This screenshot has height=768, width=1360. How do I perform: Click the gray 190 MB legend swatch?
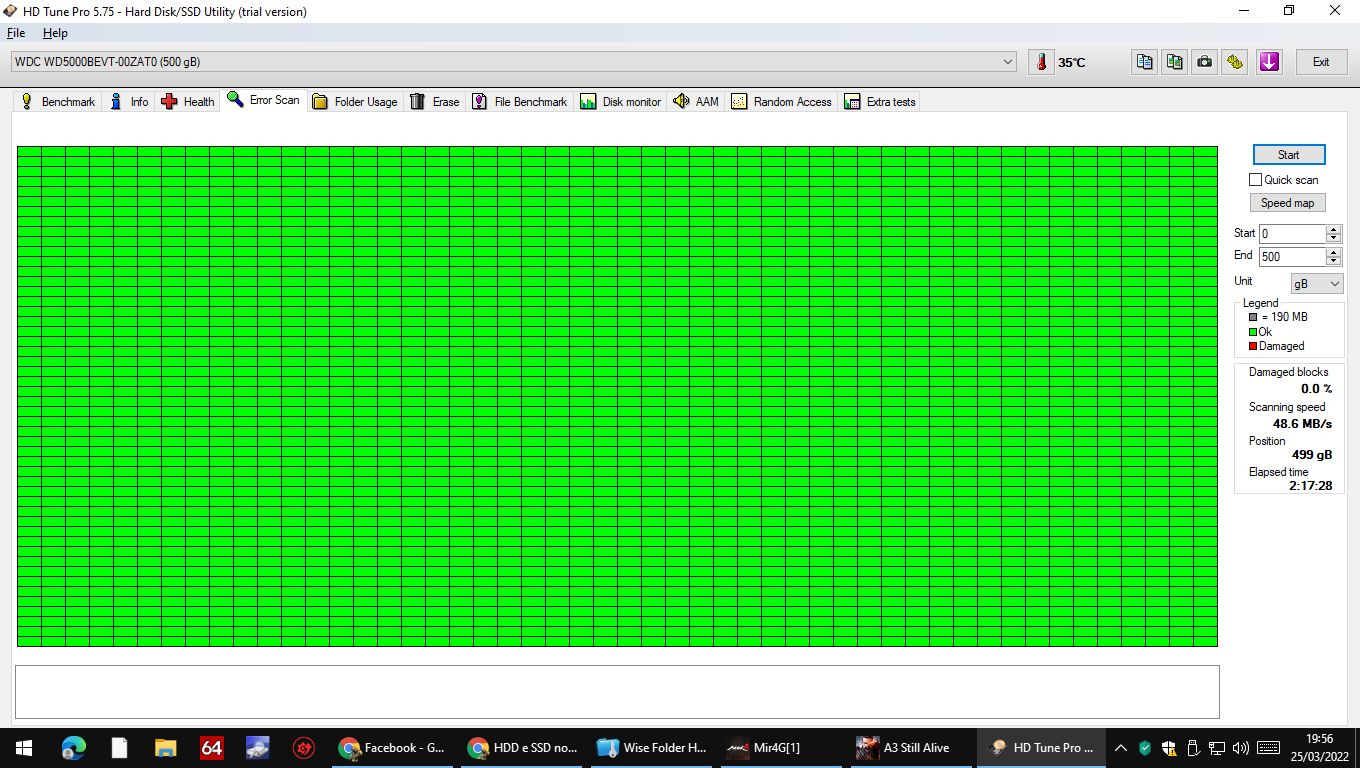pos(1253,317)
